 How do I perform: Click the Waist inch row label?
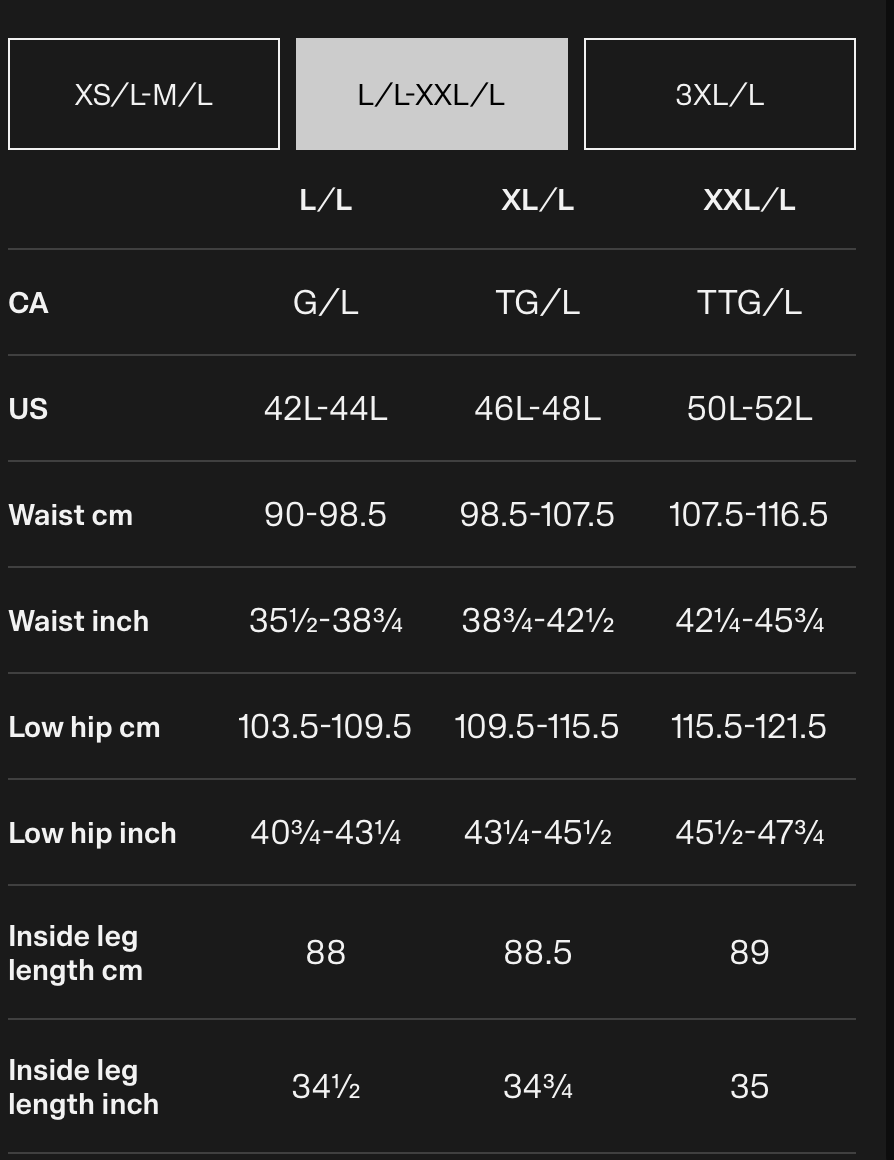point(78,621)
